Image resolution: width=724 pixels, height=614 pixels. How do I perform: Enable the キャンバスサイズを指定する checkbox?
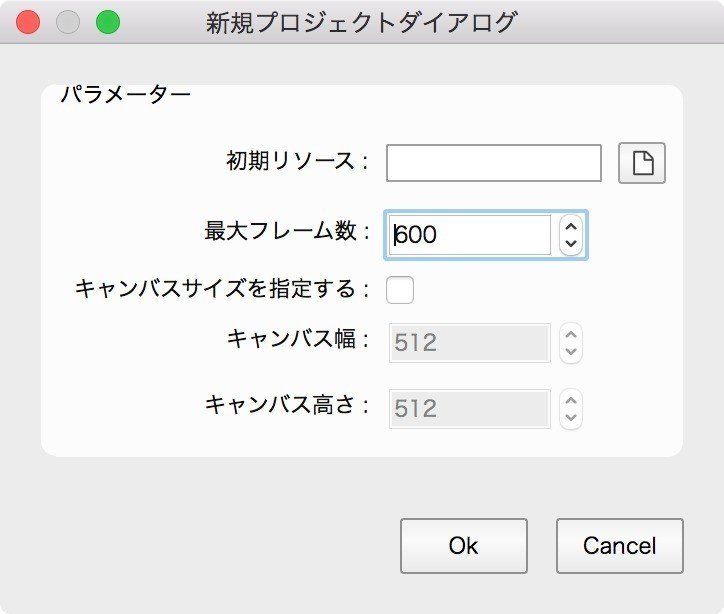pos(400,290)
